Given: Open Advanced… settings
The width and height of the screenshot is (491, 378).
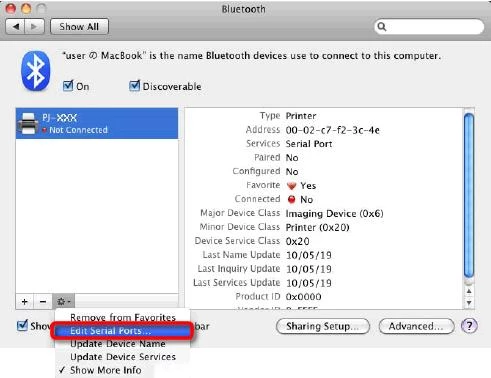Looking at the screenshot, I should (416, 326).
